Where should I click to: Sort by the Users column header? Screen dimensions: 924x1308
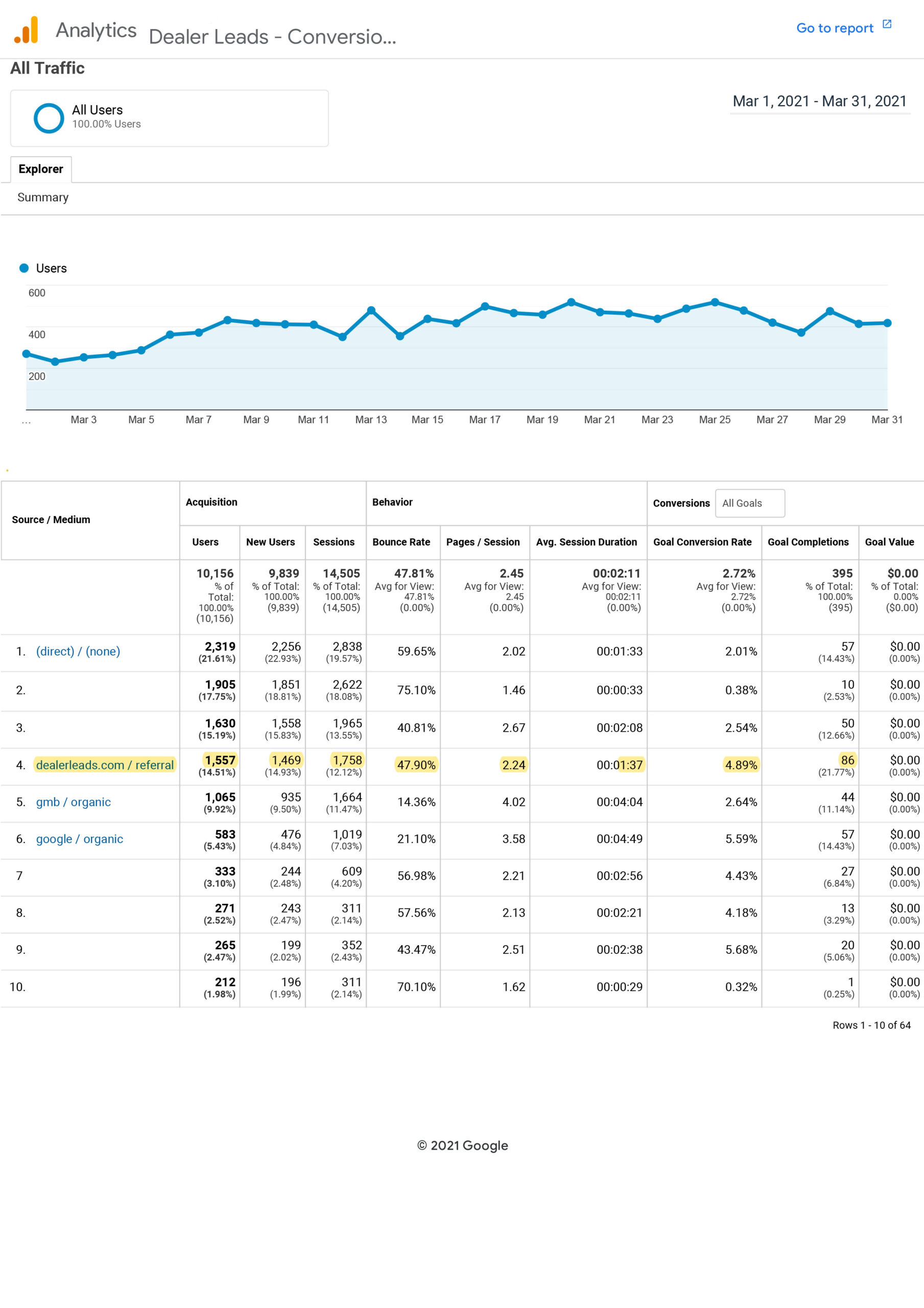(x=205, y=542)
